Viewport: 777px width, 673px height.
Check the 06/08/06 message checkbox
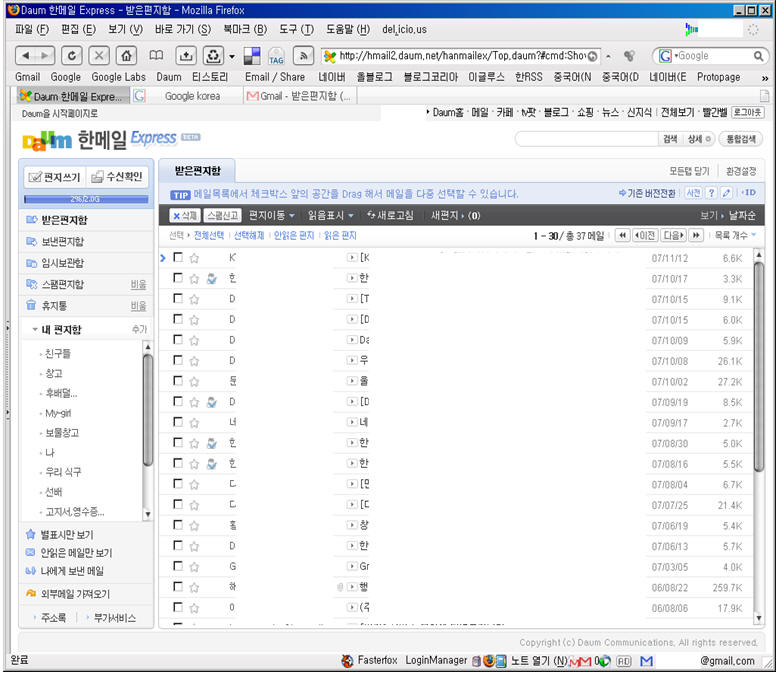tap(178, 607)
